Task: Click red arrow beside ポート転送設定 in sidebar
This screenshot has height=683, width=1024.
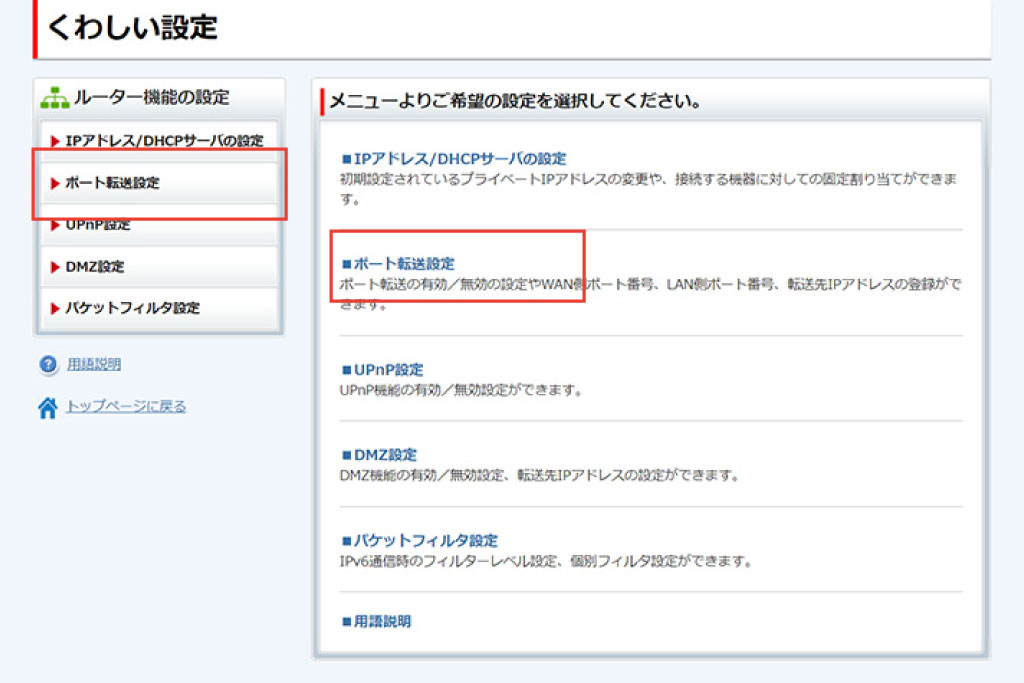Action: 55,183
